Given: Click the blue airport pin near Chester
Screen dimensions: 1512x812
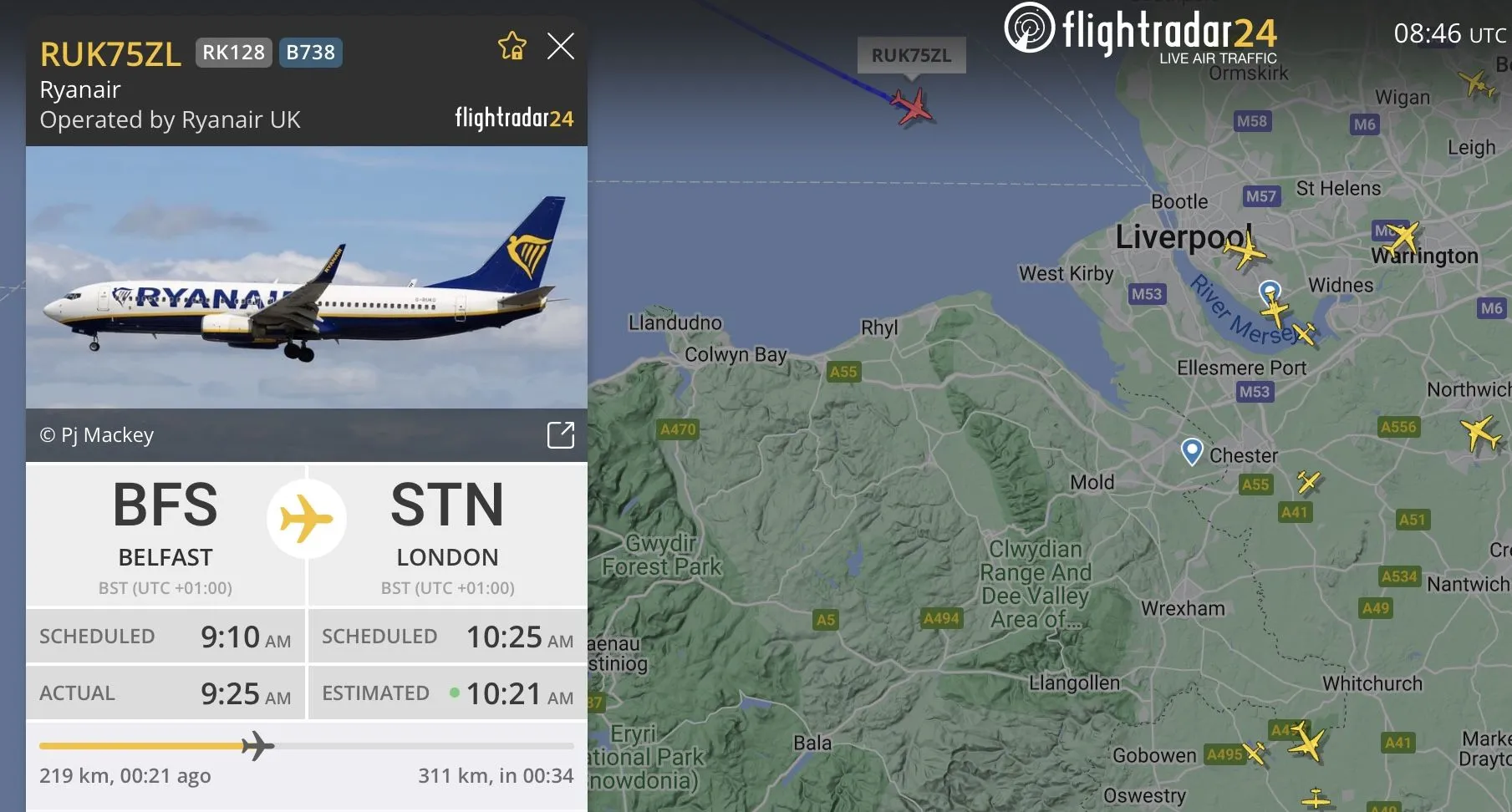Looking at the screenshot, I should 1192,451.
